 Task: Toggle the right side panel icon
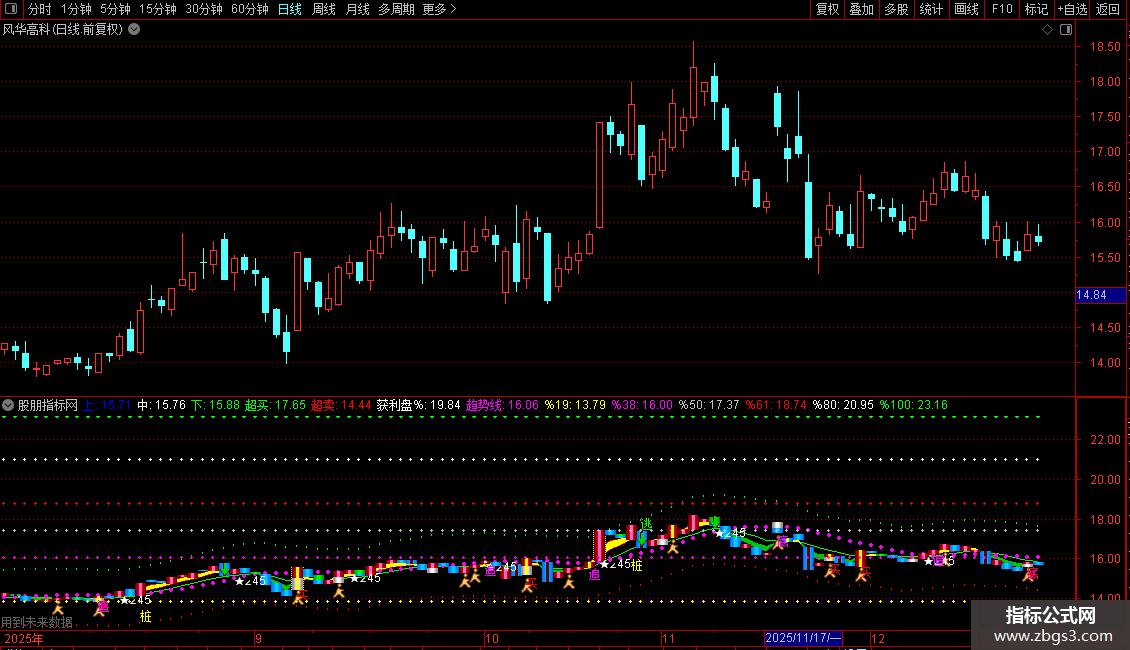click(1066, 30)
